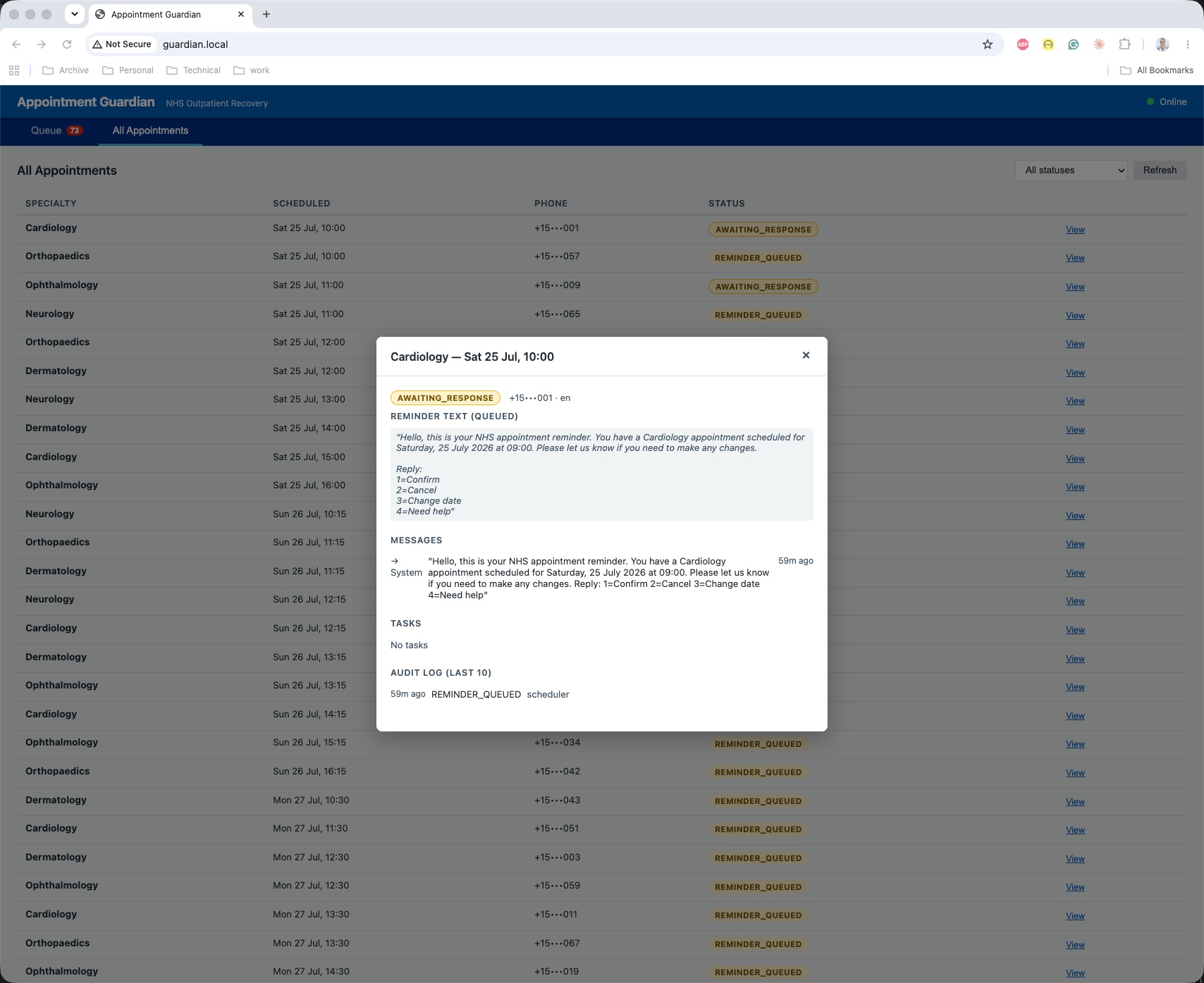Image resolution: width=1204 pixels, height=983 pixels.
Task: Click 'Mon 27 Jul, 13:30' Orthopaedics scheduled cell
Action: pos(310,944)
